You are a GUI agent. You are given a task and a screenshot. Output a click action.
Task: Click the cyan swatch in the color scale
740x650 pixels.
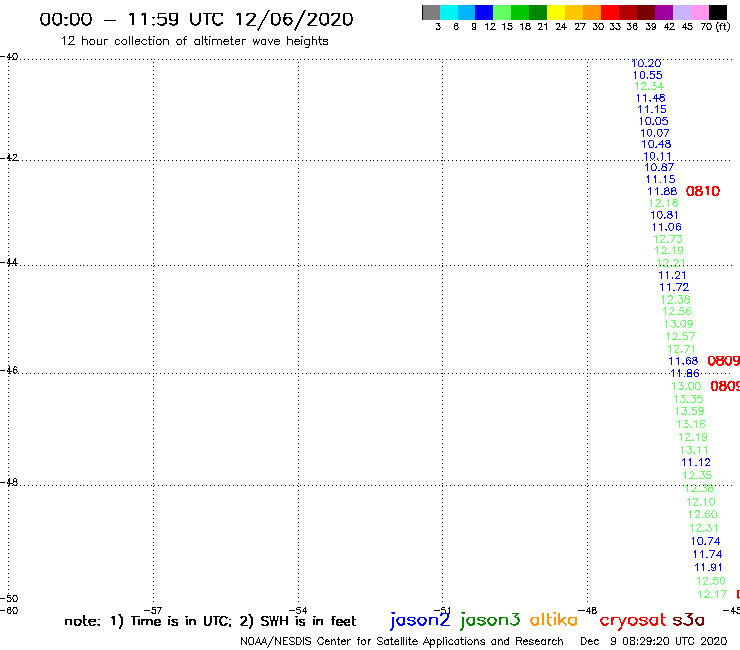click(449, 12)
